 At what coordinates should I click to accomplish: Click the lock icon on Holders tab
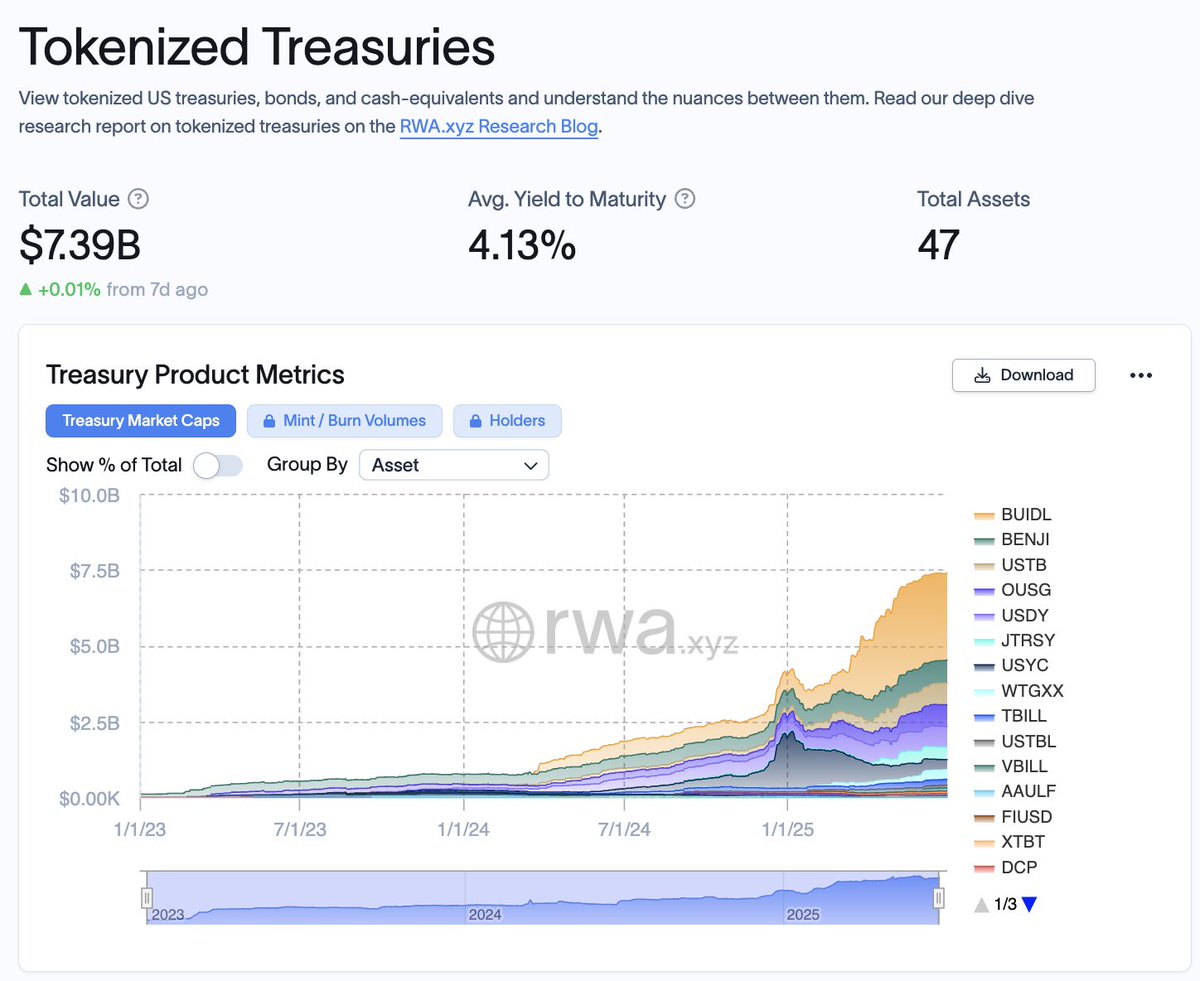[x=475, y=421]
